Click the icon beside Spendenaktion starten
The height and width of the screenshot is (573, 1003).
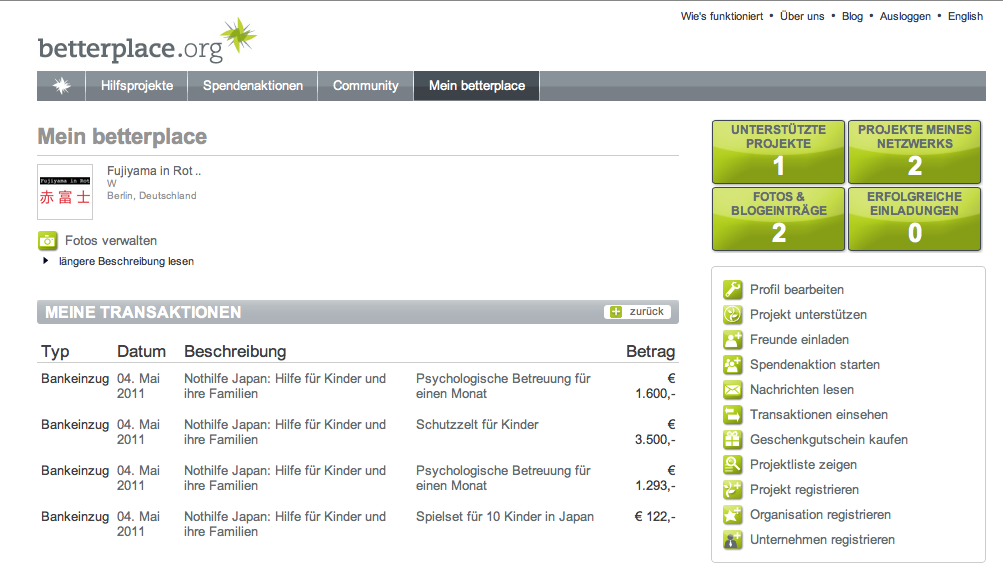tap(732, 365)
